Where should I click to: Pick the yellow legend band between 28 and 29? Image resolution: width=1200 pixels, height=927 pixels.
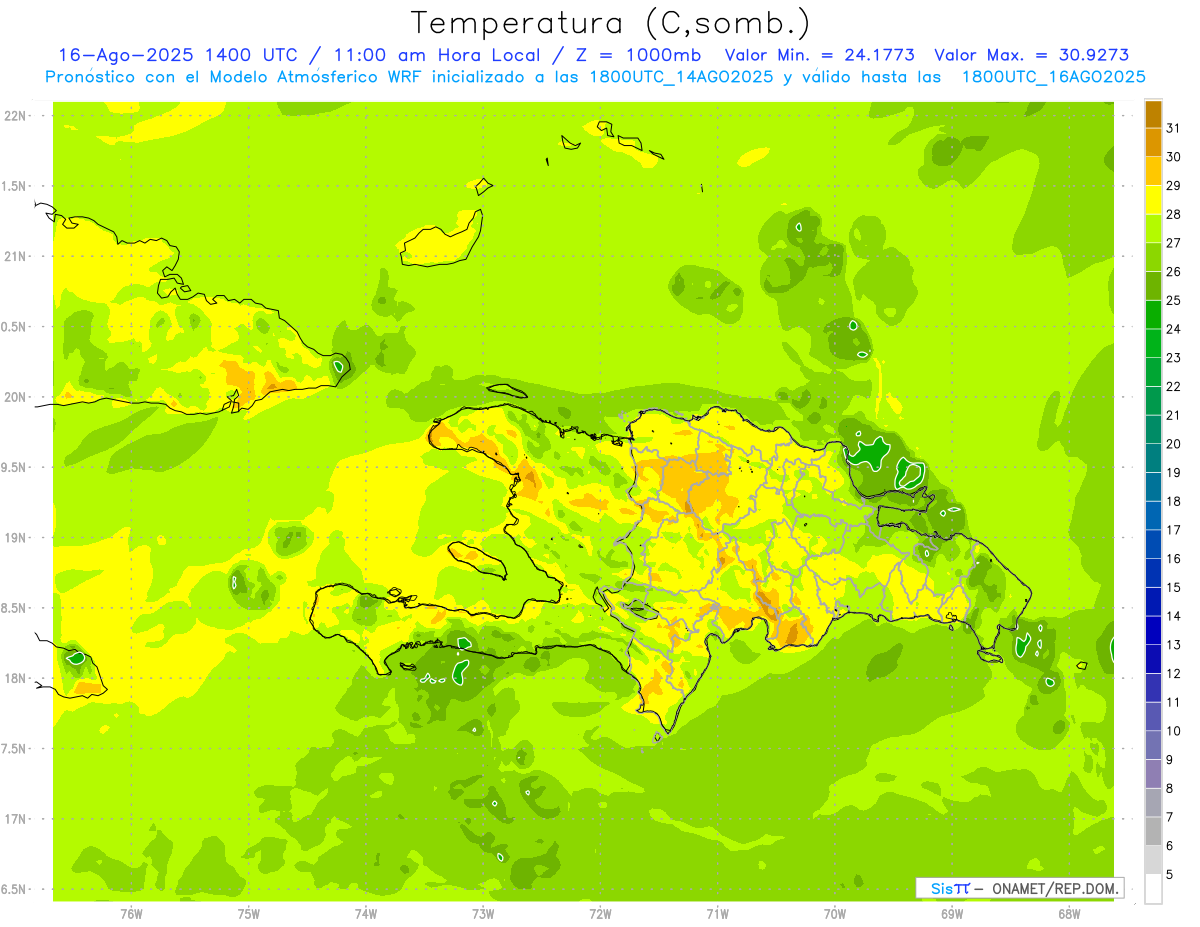[x=1153, y=200]
